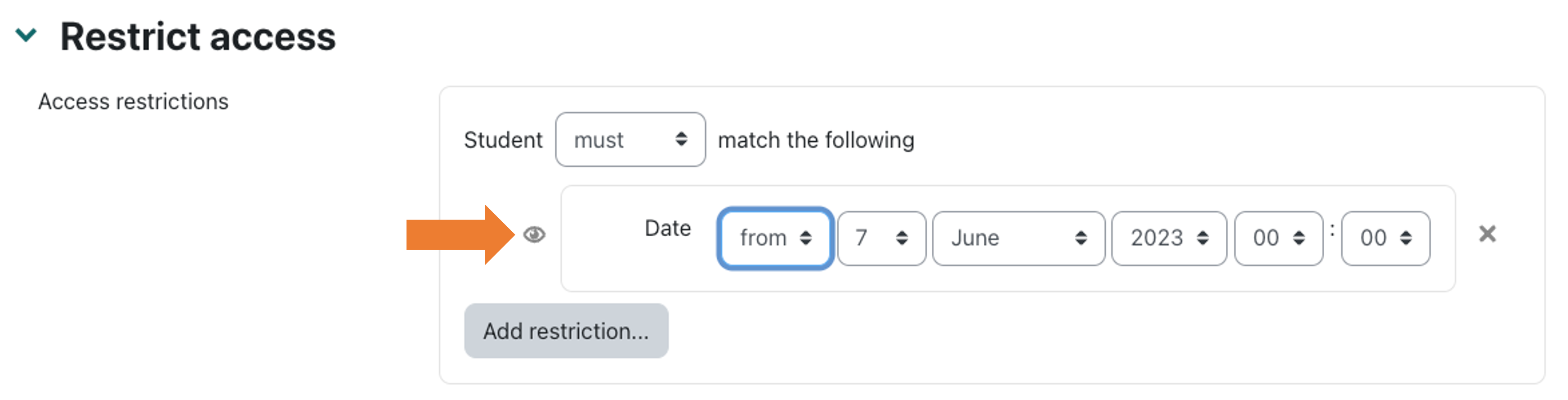Click the arrows icon in the "must" selector
Screen dimensions: 1568x400
[681, 139]
